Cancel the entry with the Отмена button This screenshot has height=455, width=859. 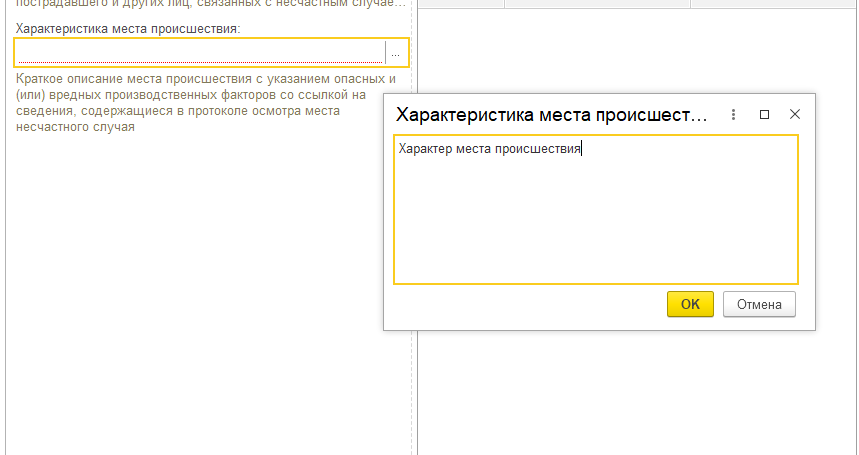[759, 304]
